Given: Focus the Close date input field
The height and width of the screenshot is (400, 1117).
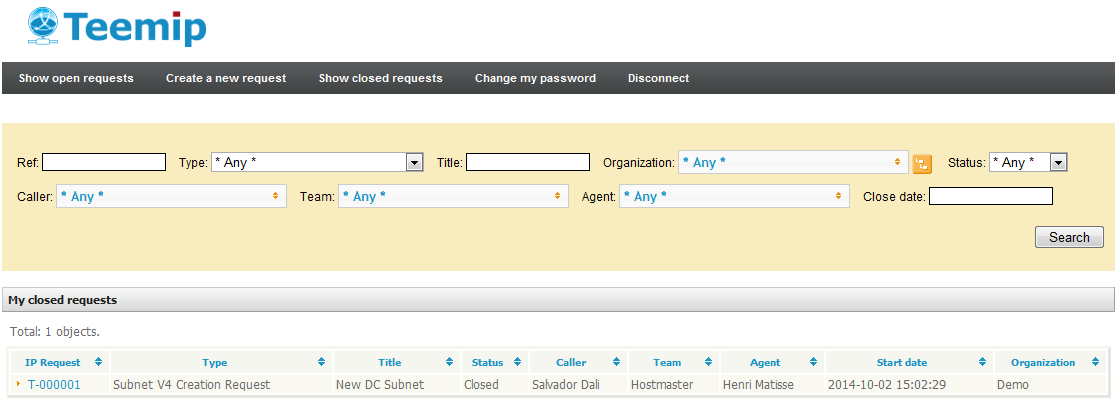Looking at the screenshot, I should click(x=990, y=196).
